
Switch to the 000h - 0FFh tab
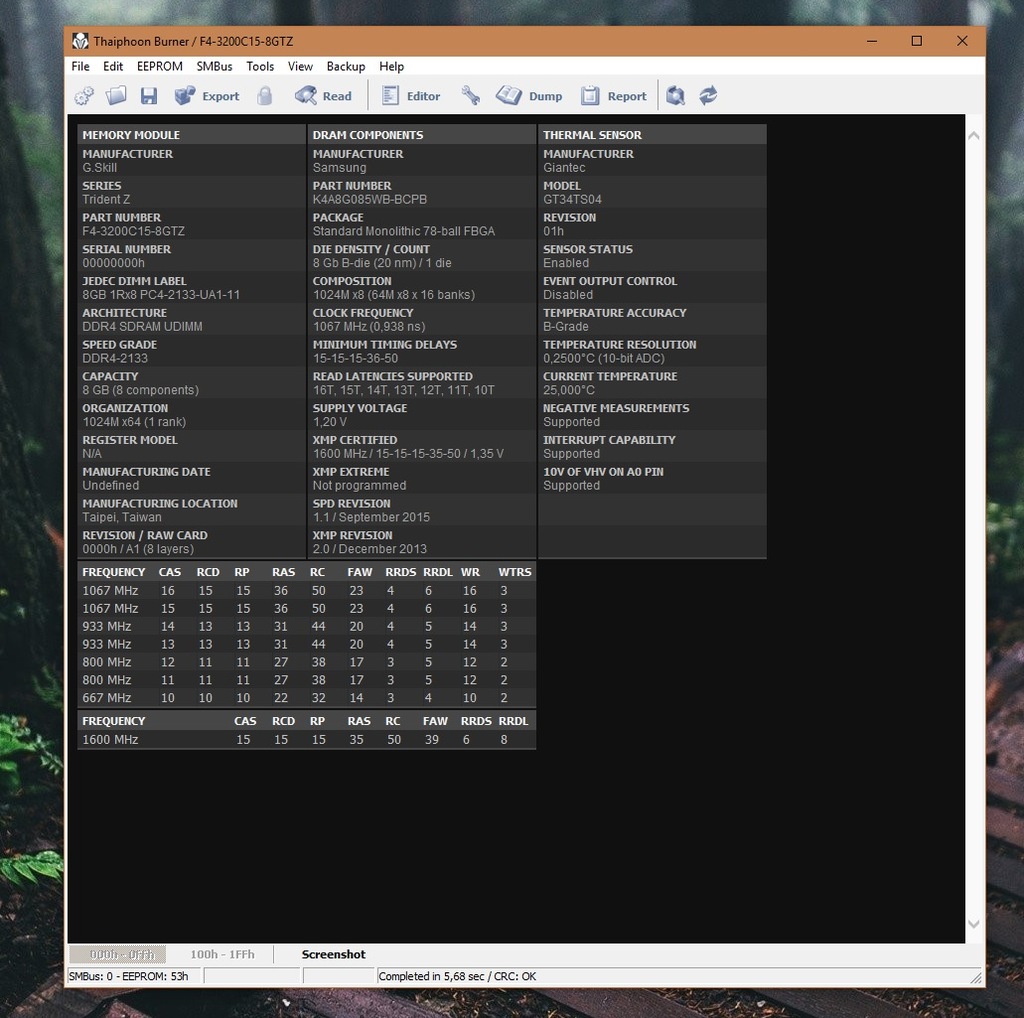pos(118,955)
